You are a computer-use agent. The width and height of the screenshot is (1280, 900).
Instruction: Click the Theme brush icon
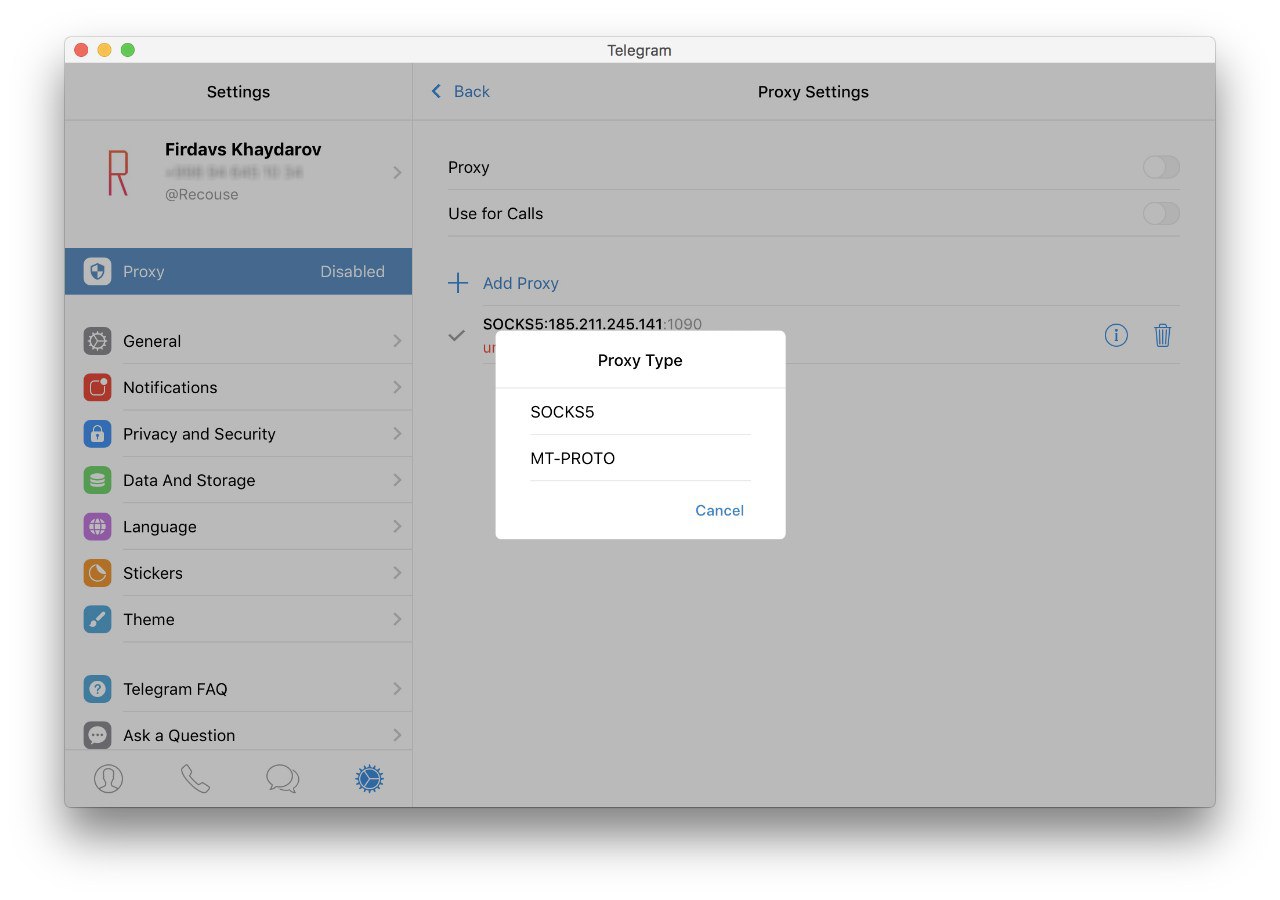point(97,619)
